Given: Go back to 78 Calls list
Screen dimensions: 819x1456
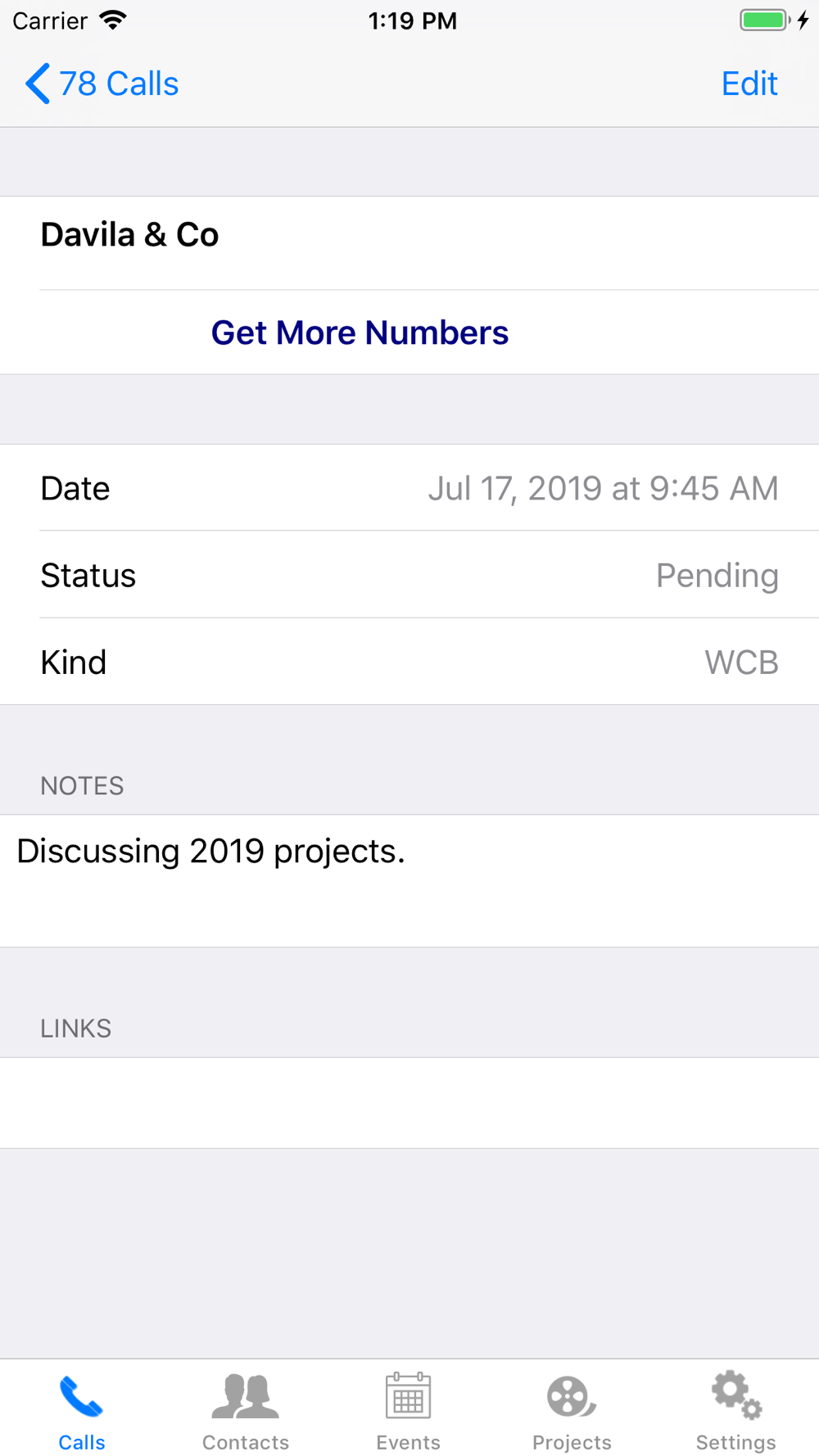Looking at the screenshot, I should pyautogui.click(x=119, y=84).
